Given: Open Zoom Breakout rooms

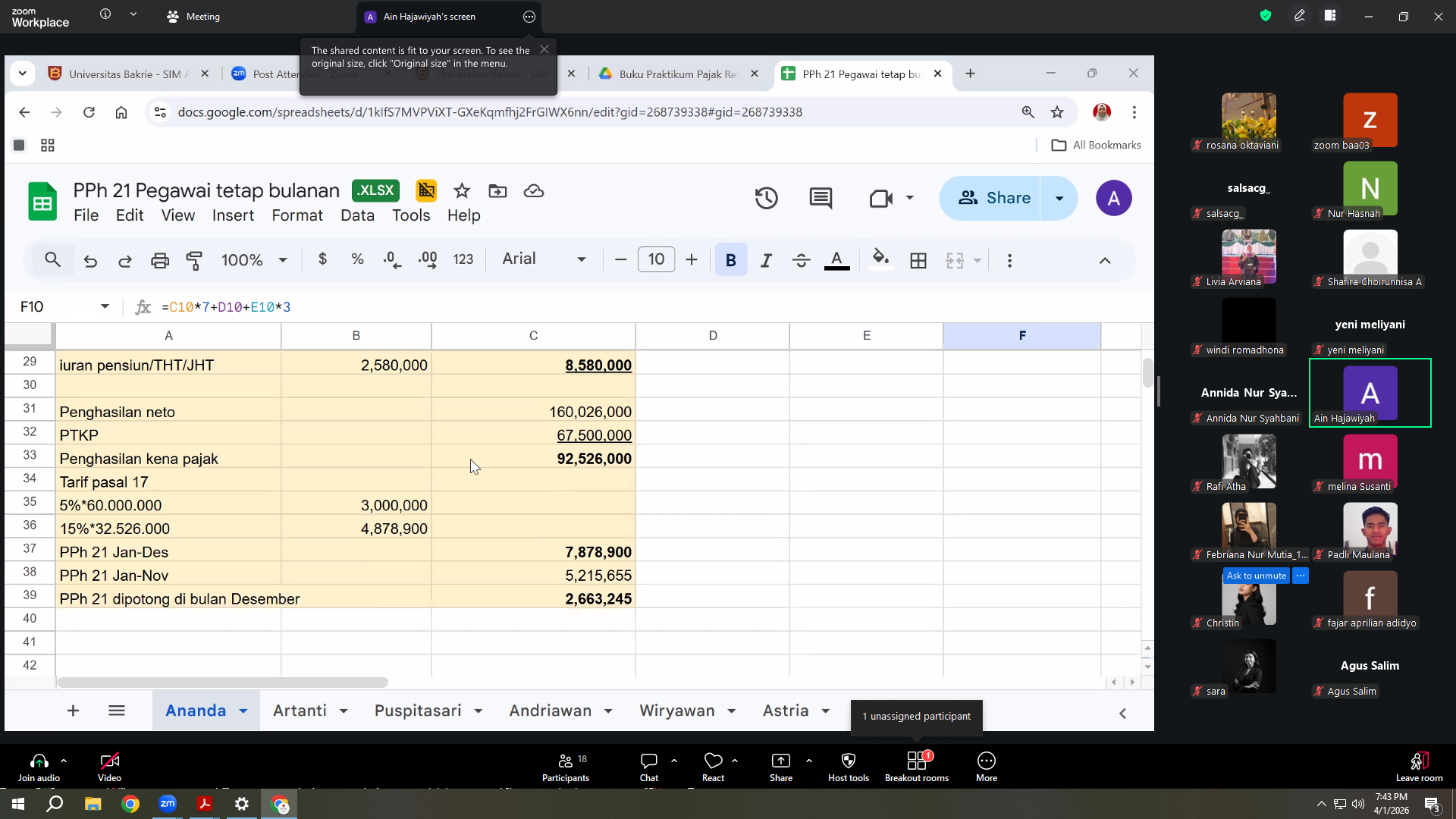Looking at the screenshot, I should (917, 767).
